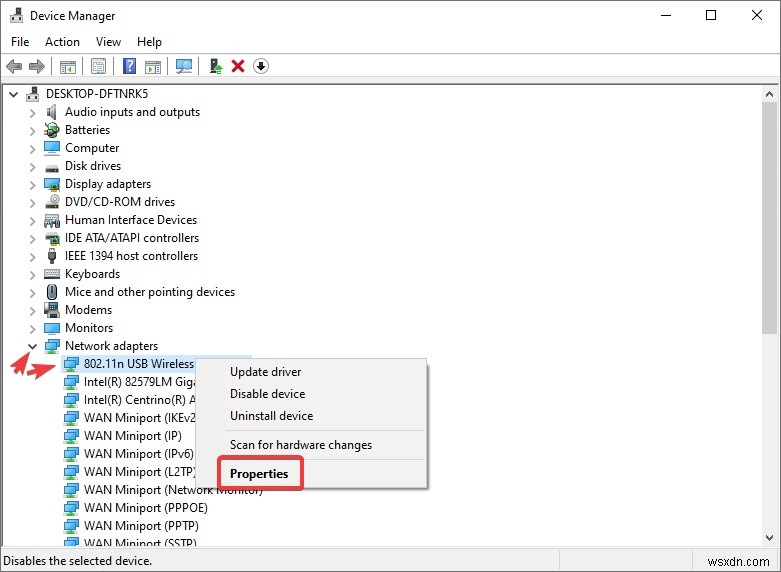Collapse the DESKTOP-DFTNRK5 root node
The width and height of the screenshot is (781, 572).
(x=13, y=94)
